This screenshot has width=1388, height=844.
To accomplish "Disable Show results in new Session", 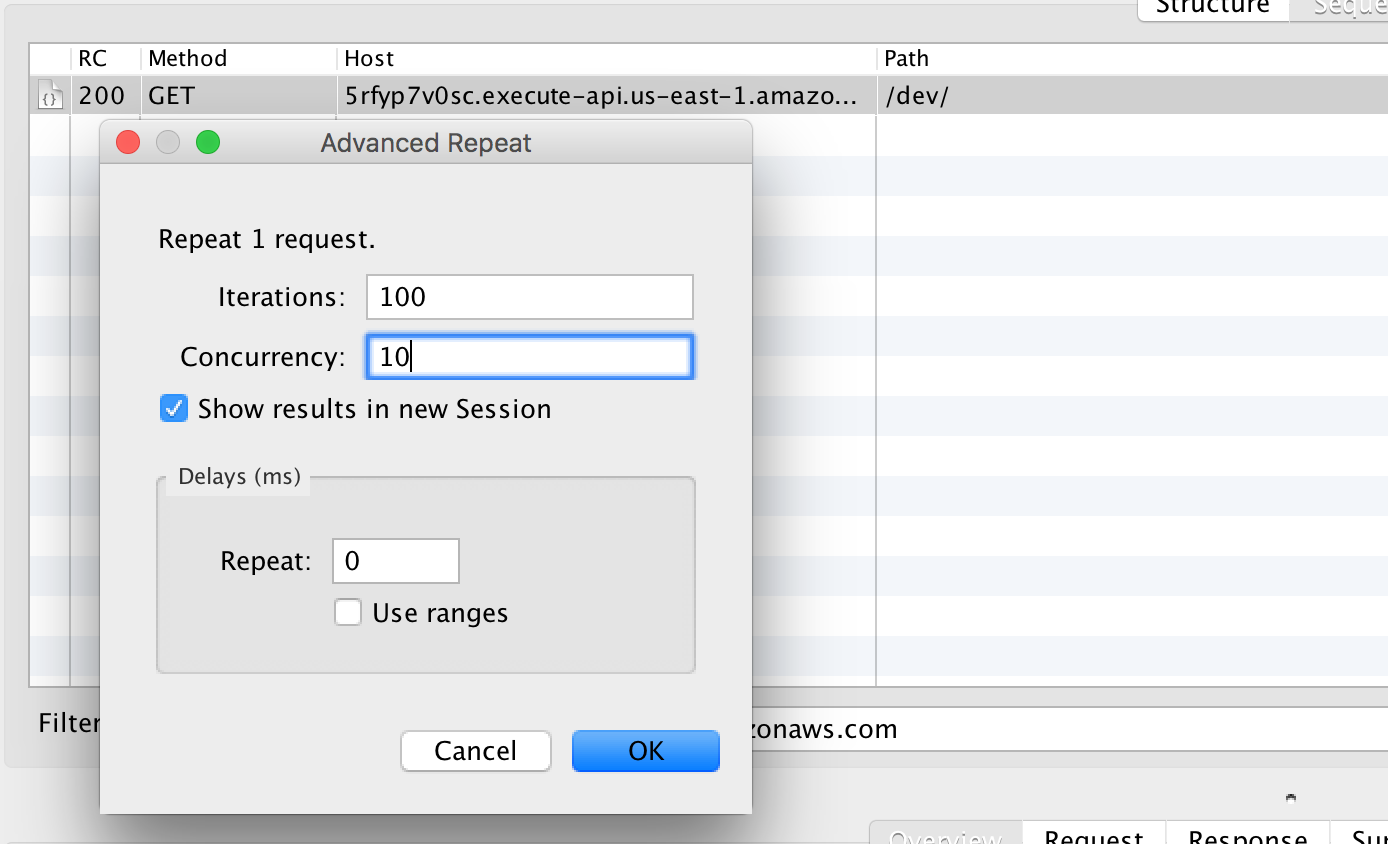I will 174,409.
